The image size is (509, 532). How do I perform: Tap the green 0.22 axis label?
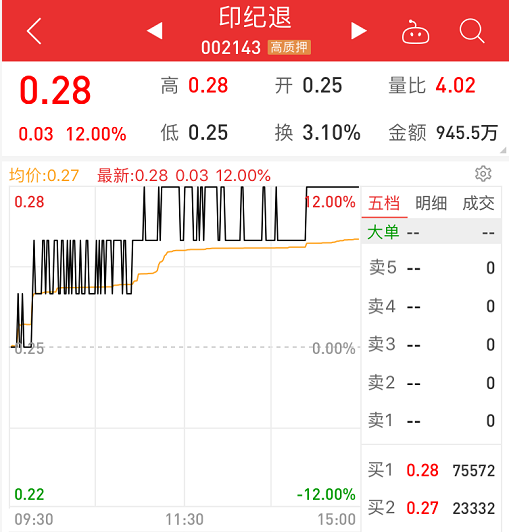click(29, 494)
